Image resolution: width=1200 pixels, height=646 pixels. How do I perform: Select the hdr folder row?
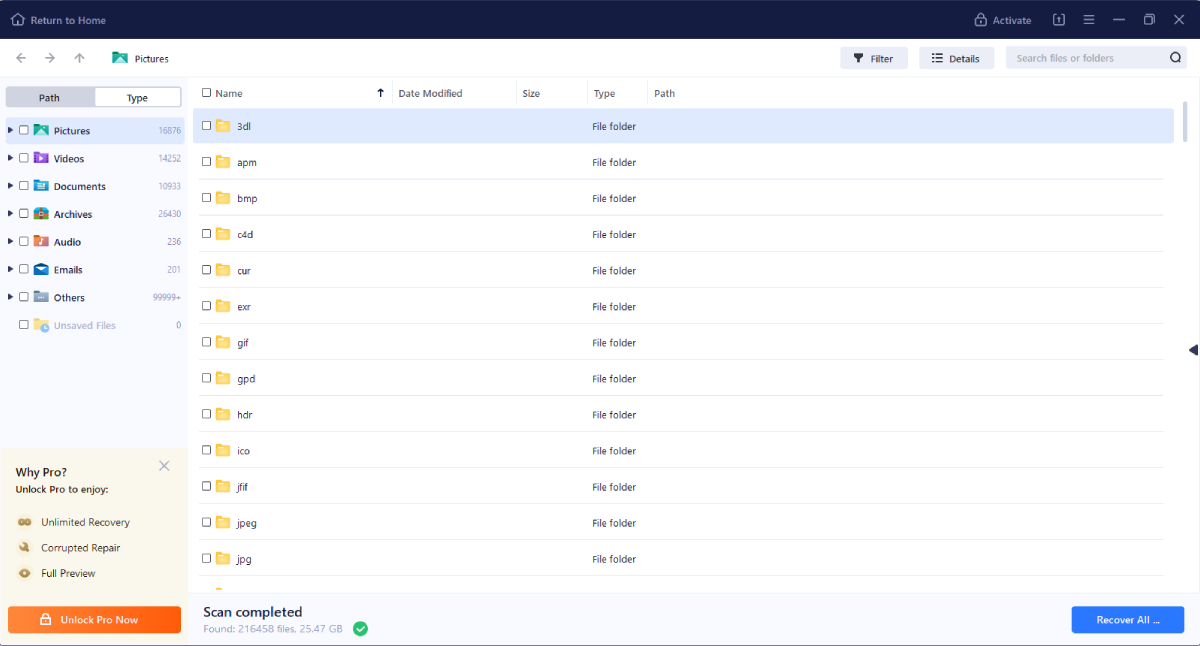pyautogui.click(x=683, y=414)
